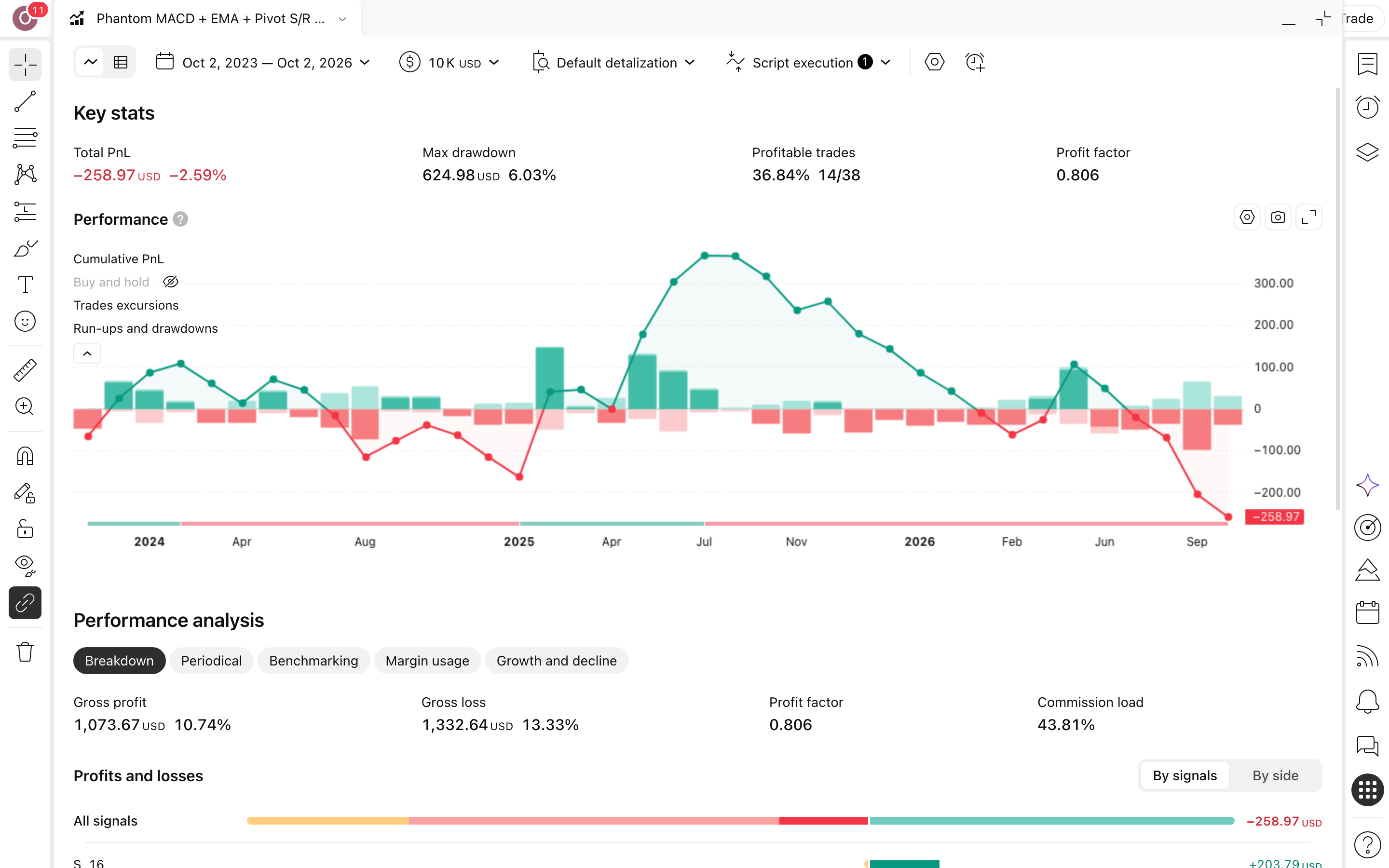
Task: Select the crosshair cursor tool
Action: coord(25,65)
